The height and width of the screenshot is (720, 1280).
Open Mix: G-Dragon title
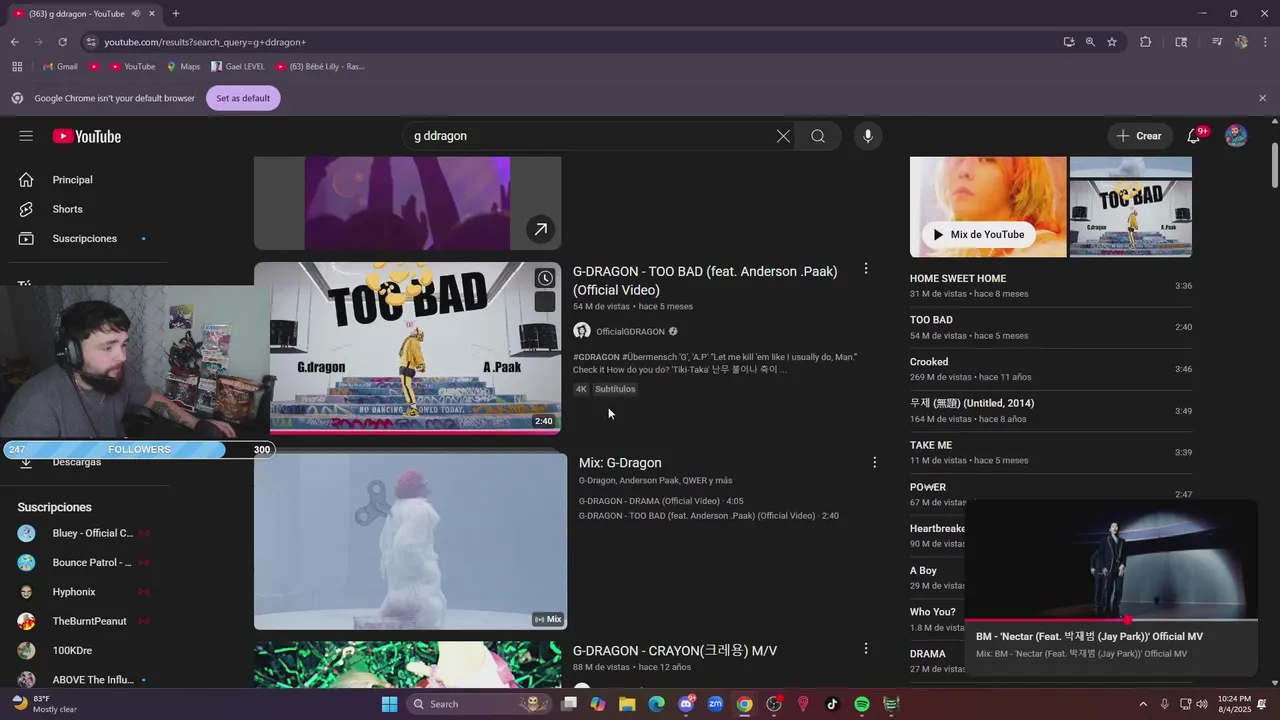point(620,463)
